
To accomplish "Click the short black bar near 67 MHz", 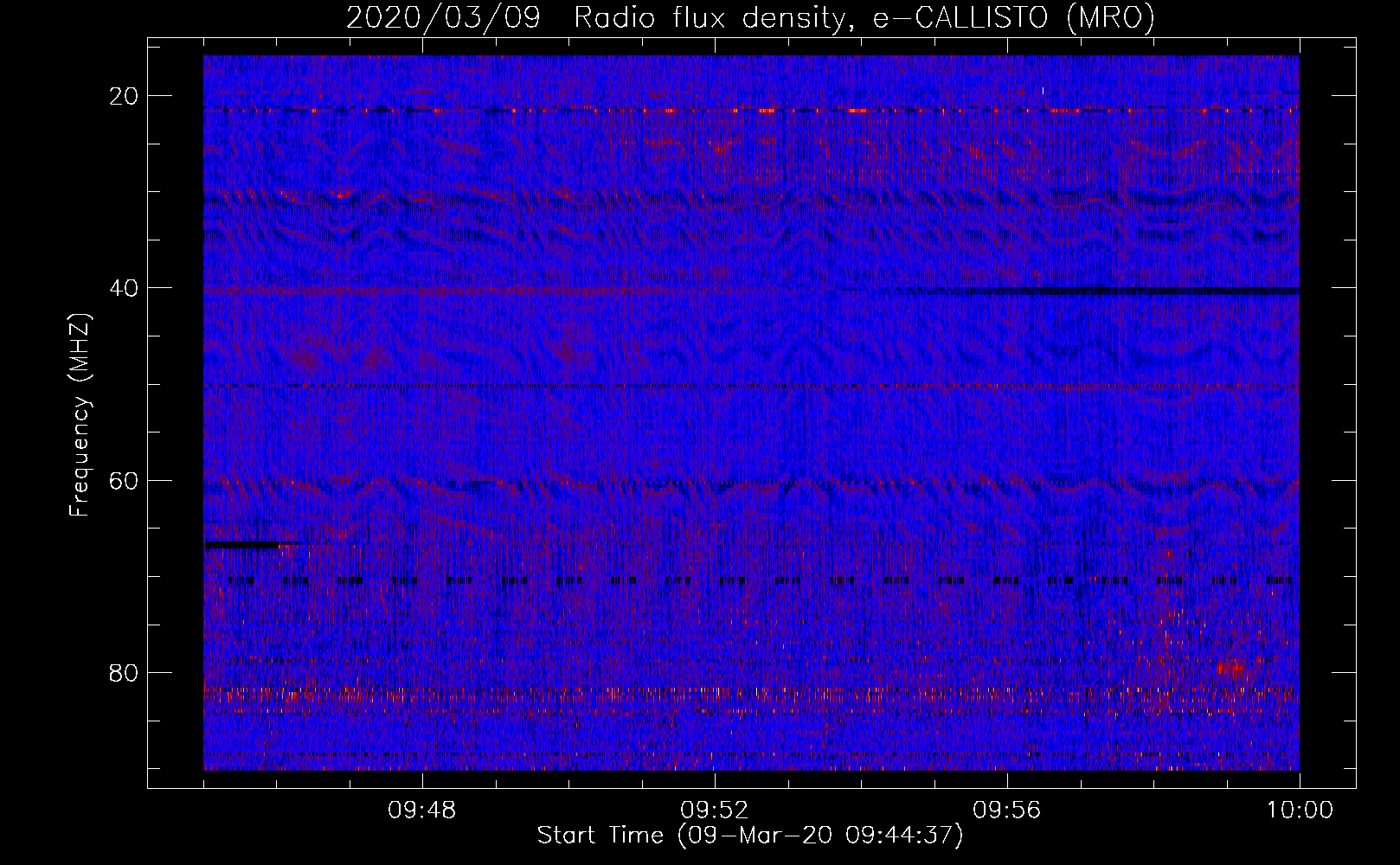I will pyautogui.click(x=242, y=545).
